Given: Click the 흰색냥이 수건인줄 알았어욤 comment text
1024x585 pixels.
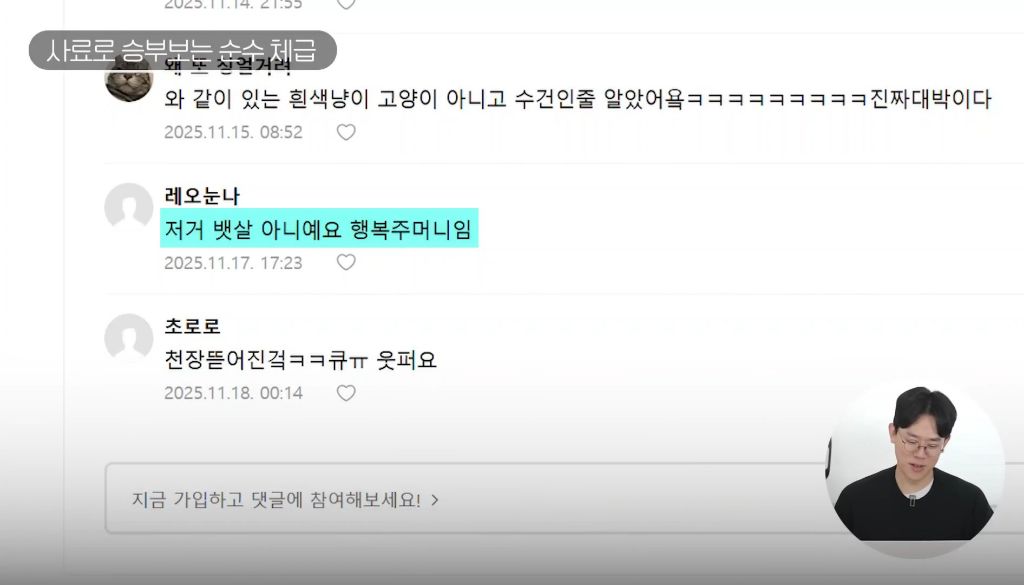Looking at the screenshot, I should tap(577, 99).
